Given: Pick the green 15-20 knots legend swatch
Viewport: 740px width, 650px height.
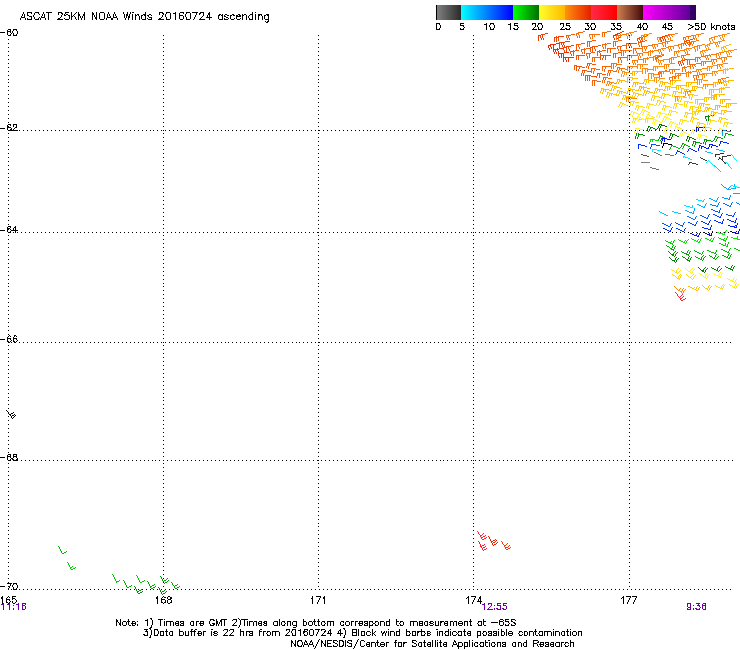Looking at the screenshot, I should point(526,12).
